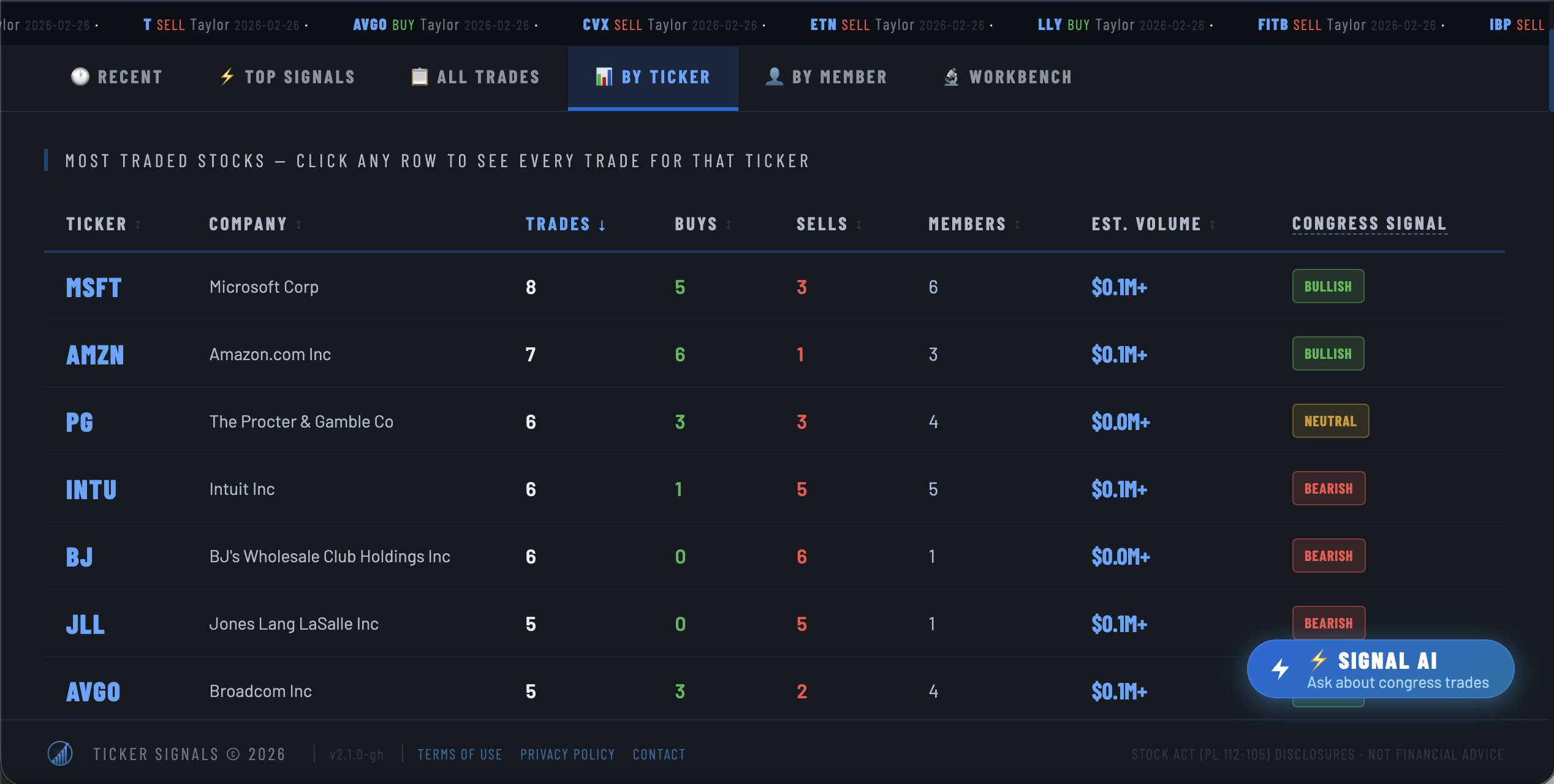Click the sort arrow beside Est. Volume header
This screenshot has width=1554, height=784.
coord(1213,224)
